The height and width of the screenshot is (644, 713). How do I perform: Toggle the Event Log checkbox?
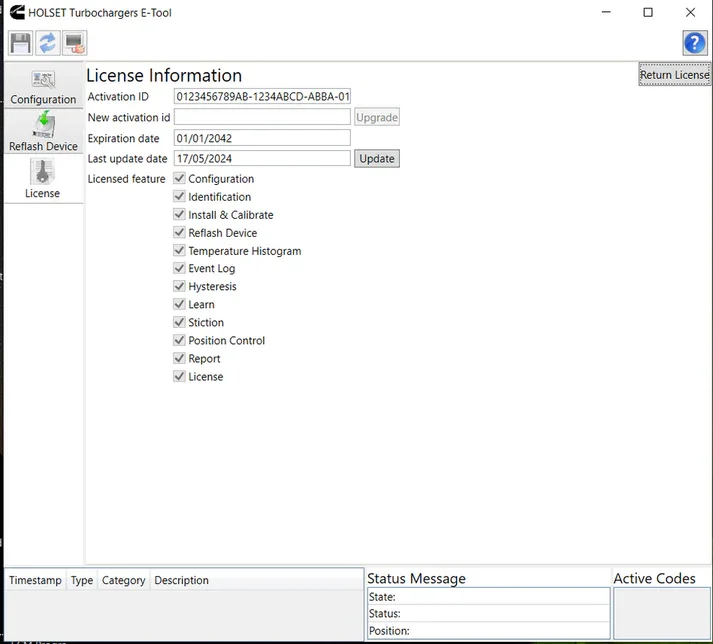[x=180, y=269]
